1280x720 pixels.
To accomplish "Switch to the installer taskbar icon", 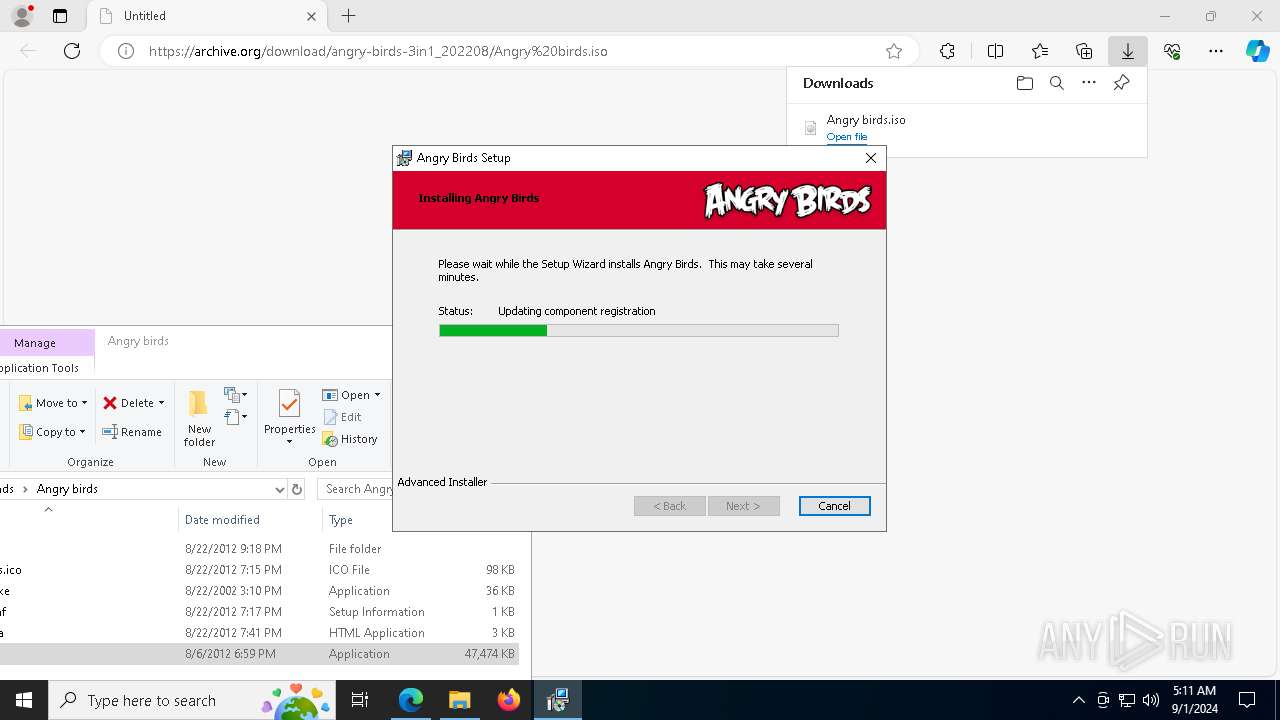I will point(557,700).
